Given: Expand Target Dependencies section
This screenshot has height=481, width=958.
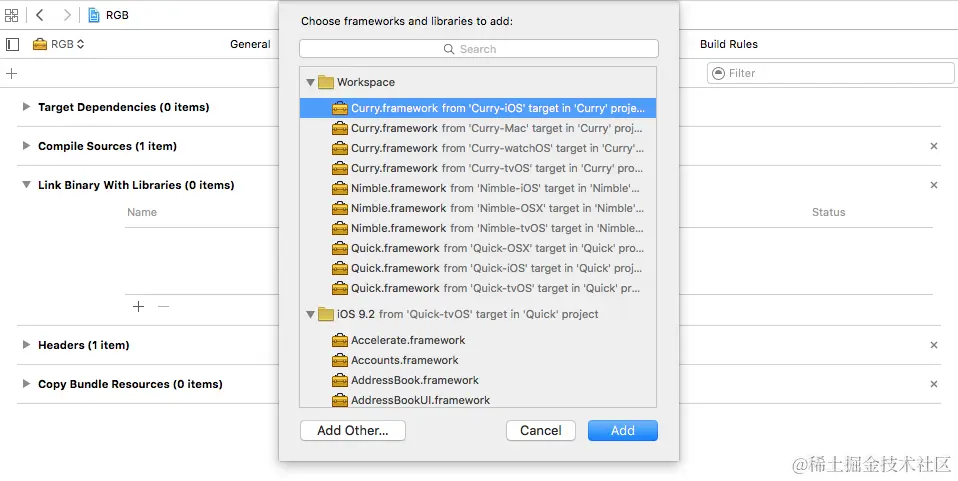Looking at the screenshot, I should click(26, 106).
